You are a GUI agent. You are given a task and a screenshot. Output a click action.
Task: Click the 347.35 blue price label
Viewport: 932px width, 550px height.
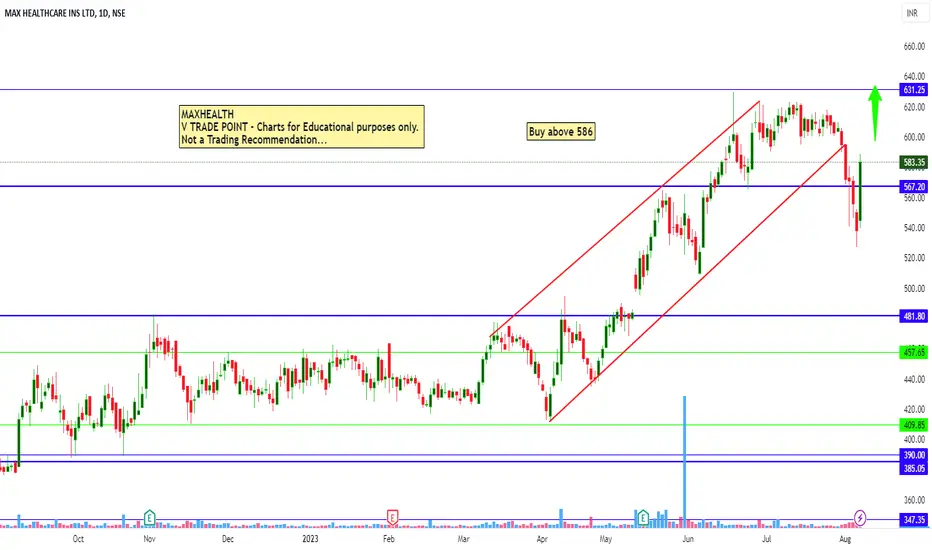[914, 520]
